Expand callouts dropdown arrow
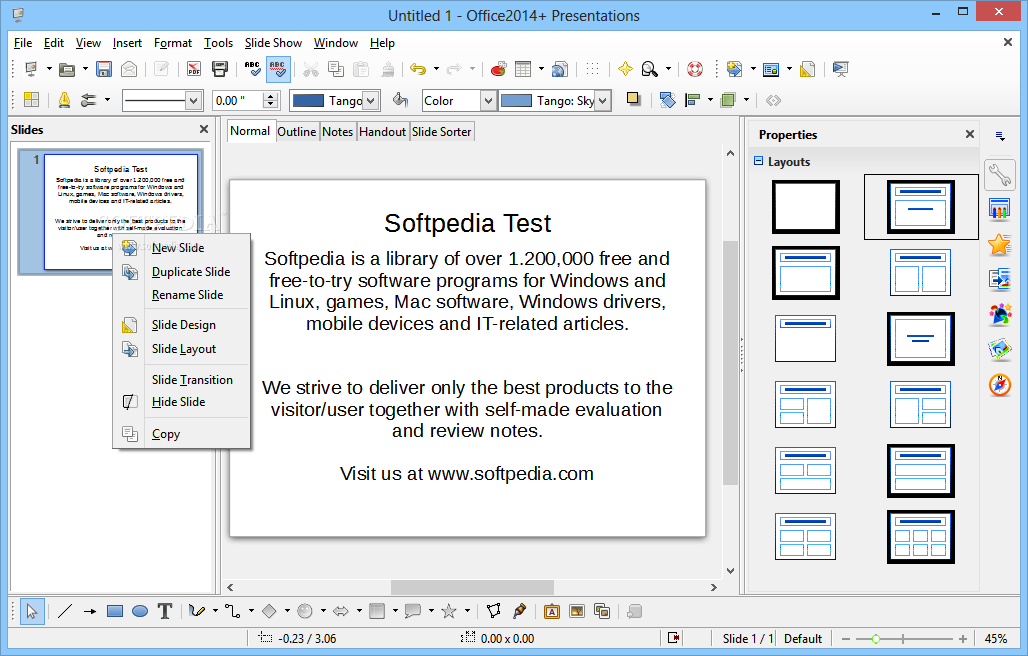 coord(431,611)
